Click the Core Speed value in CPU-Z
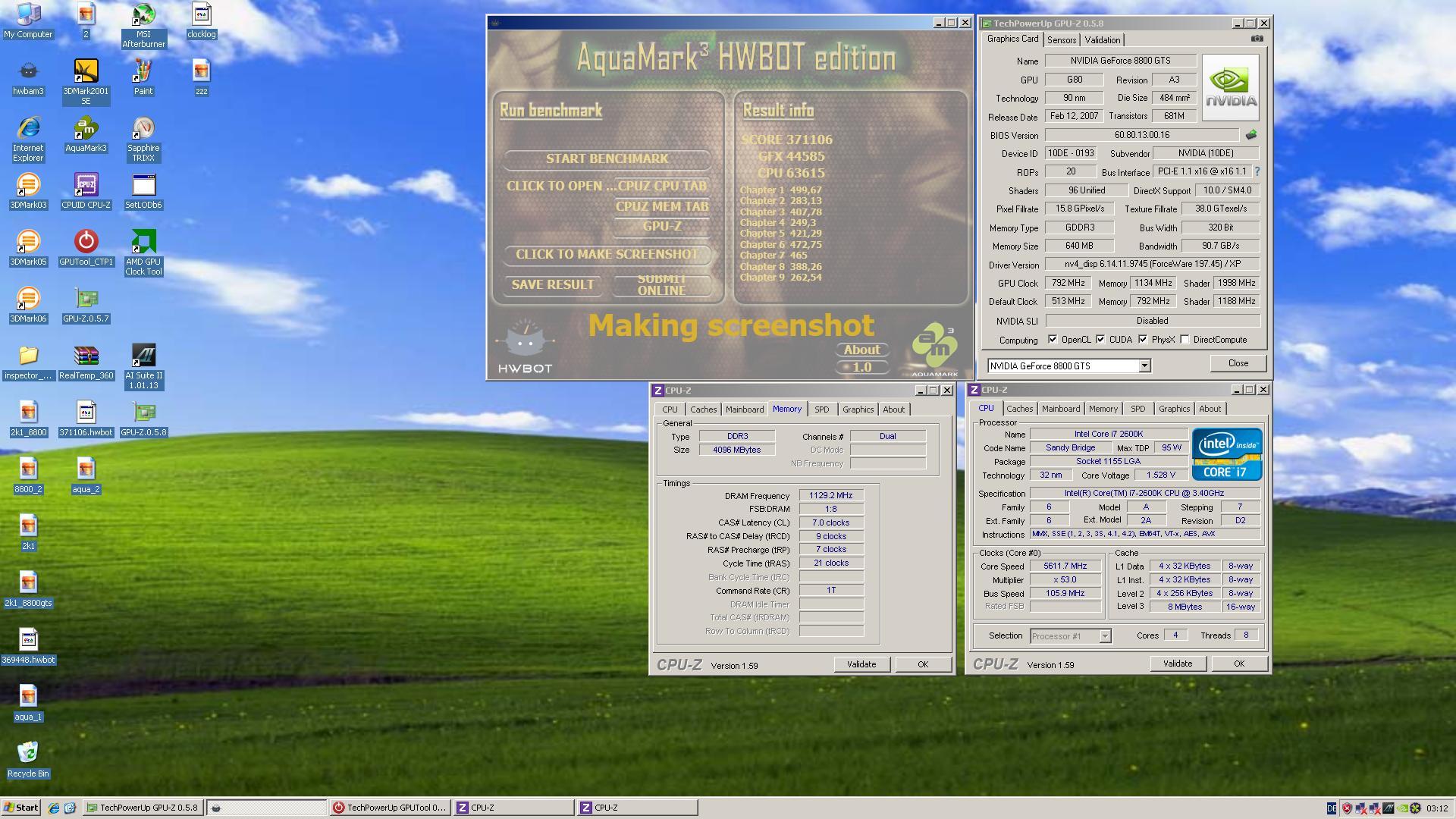Image resolution: width=1456 pixels, height=819 pixels. (1065, 566)
